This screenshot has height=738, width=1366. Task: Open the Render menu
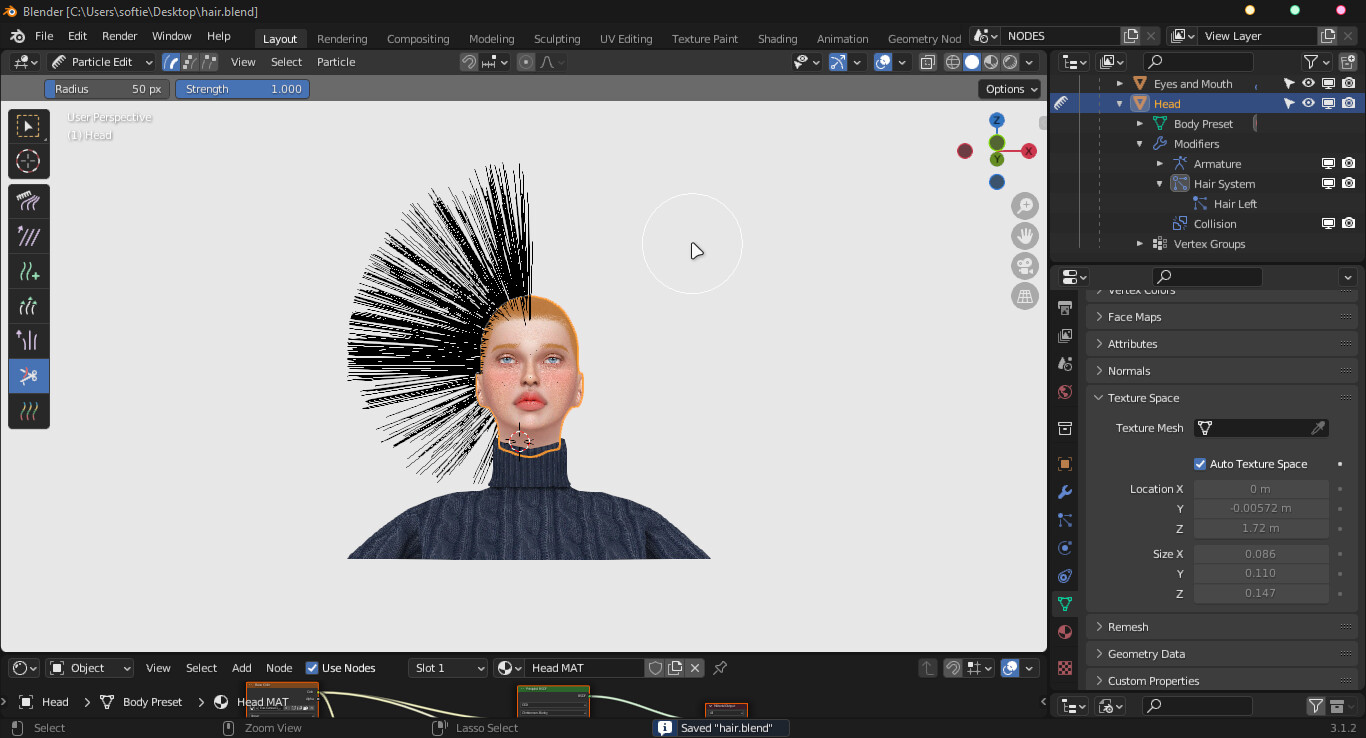[120, 36]
